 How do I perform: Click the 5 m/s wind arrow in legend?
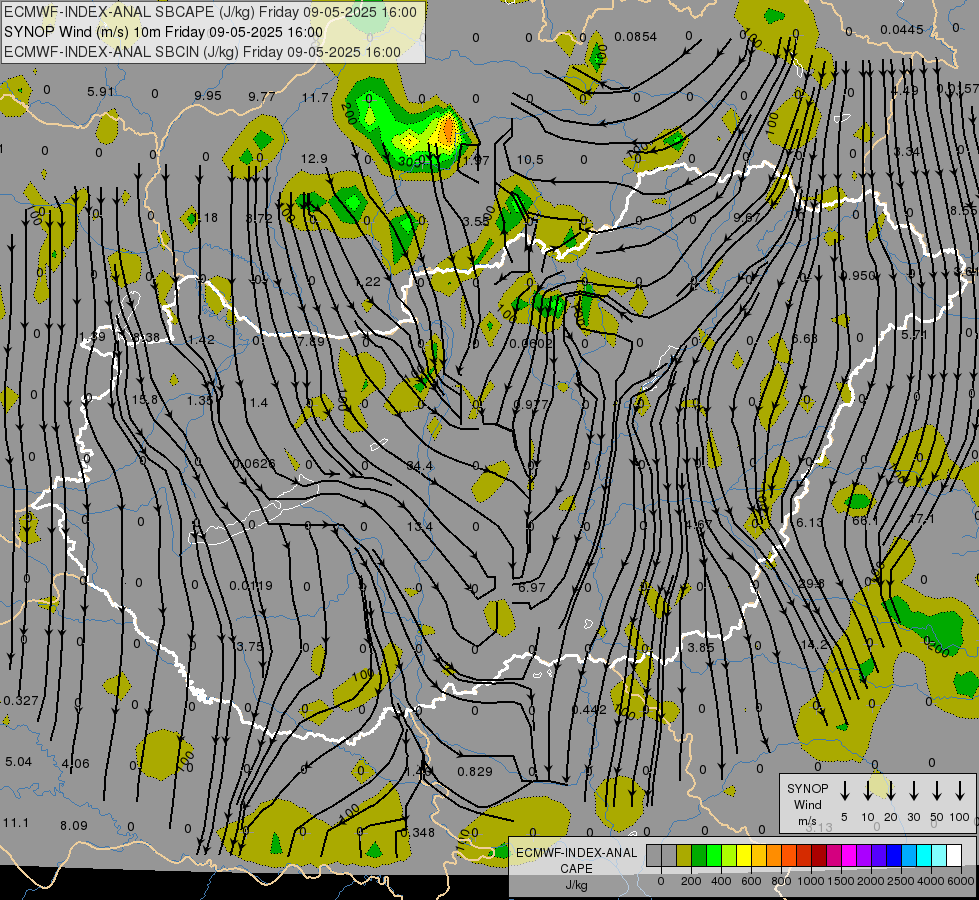point(844,790)
